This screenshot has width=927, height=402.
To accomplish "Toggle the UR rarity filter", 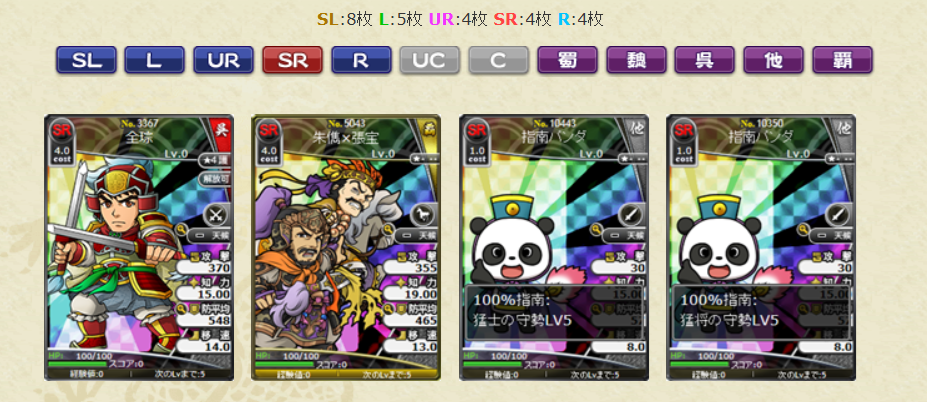I will pyautogui.click(x=223, y=60).
